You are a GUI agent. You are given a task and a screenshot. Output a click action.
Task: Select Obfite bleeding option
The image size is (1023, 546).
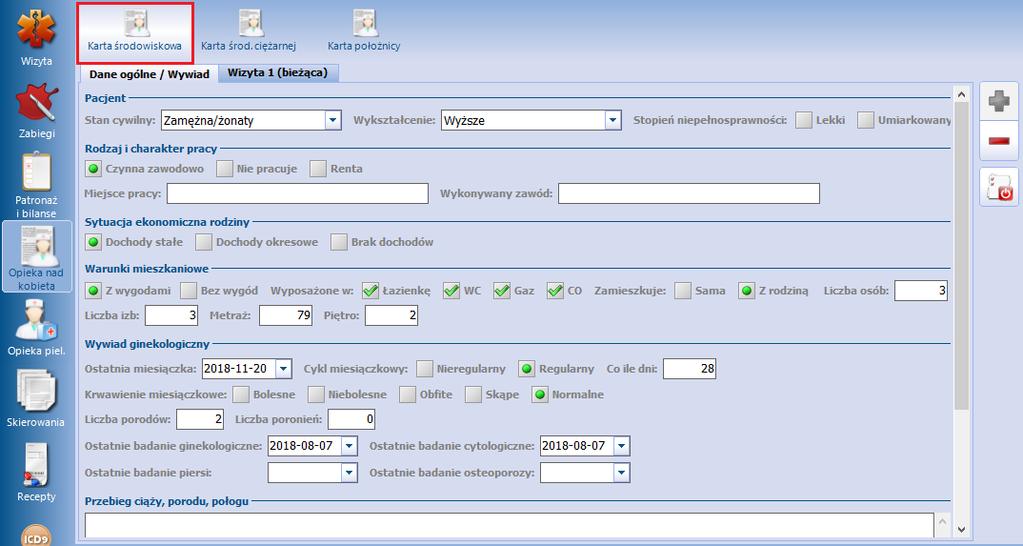[408, 394]
